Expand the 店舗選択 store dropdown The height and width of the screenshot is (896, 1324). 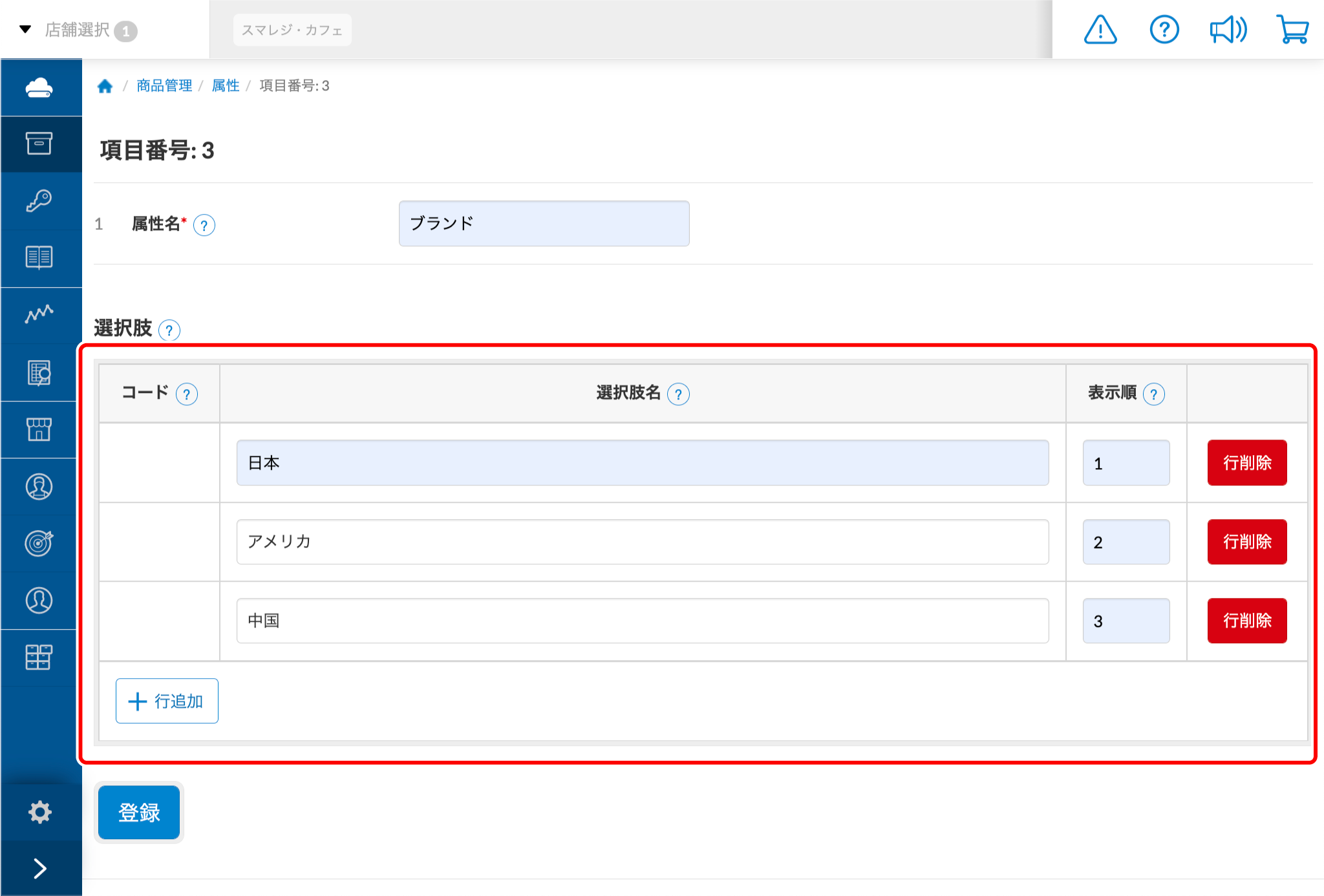tap(78, 30)
